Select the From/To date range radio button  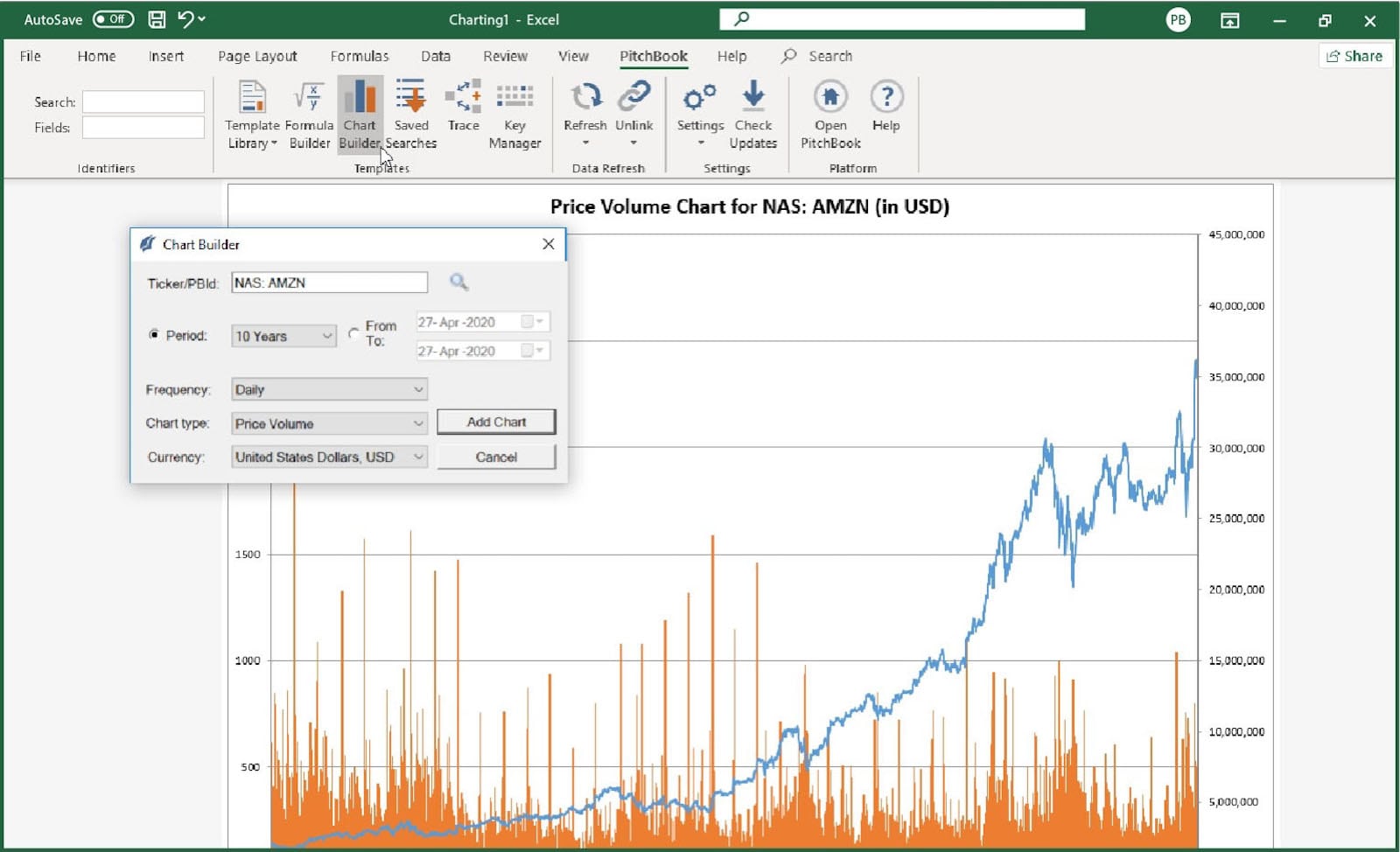[353, 333]
